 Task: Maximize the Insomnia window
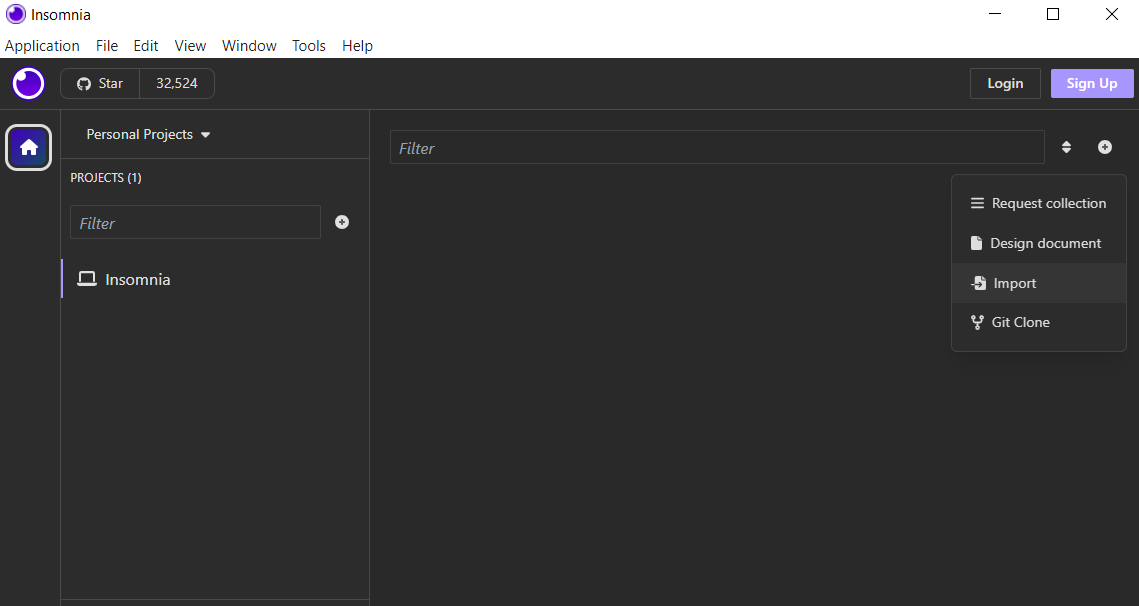point(1053,14)
